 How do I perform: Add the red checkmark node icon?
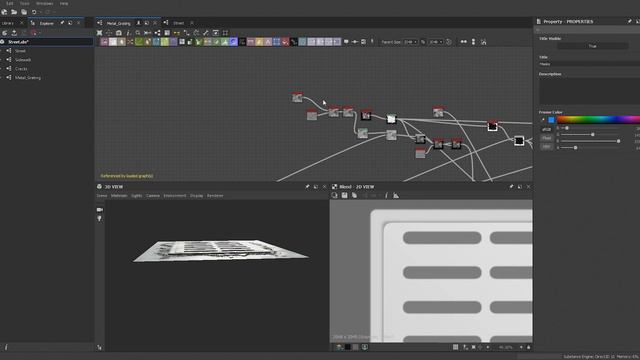point(285,42)
